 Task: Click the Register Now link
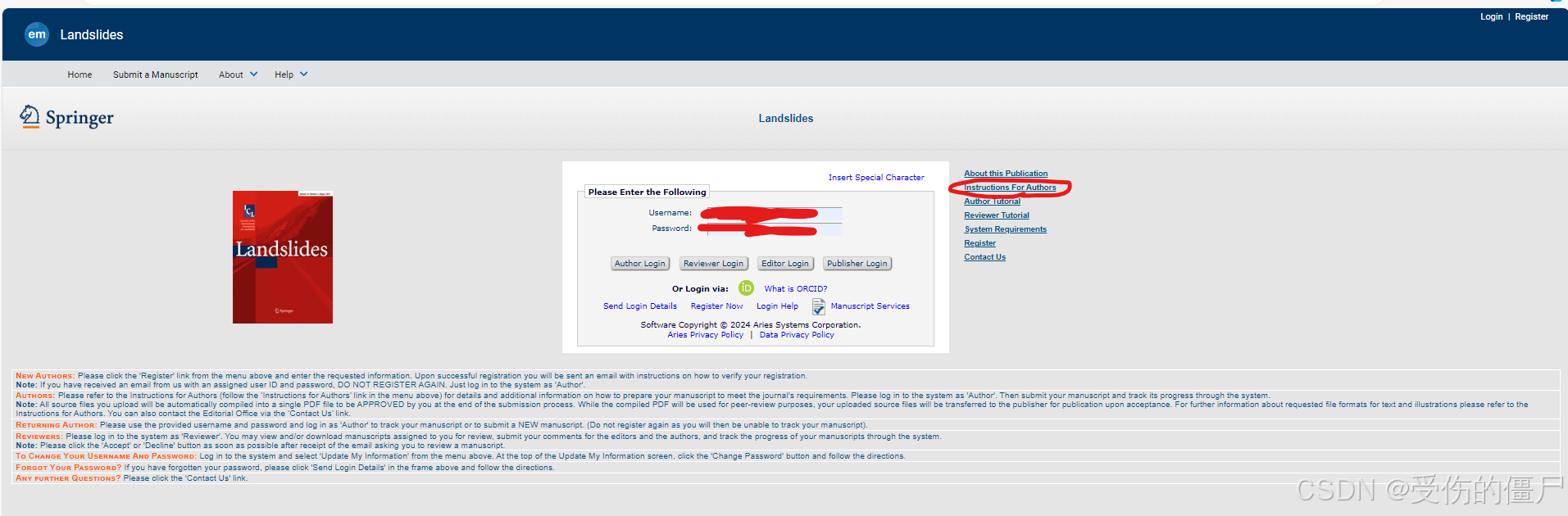tap(717, 306)
